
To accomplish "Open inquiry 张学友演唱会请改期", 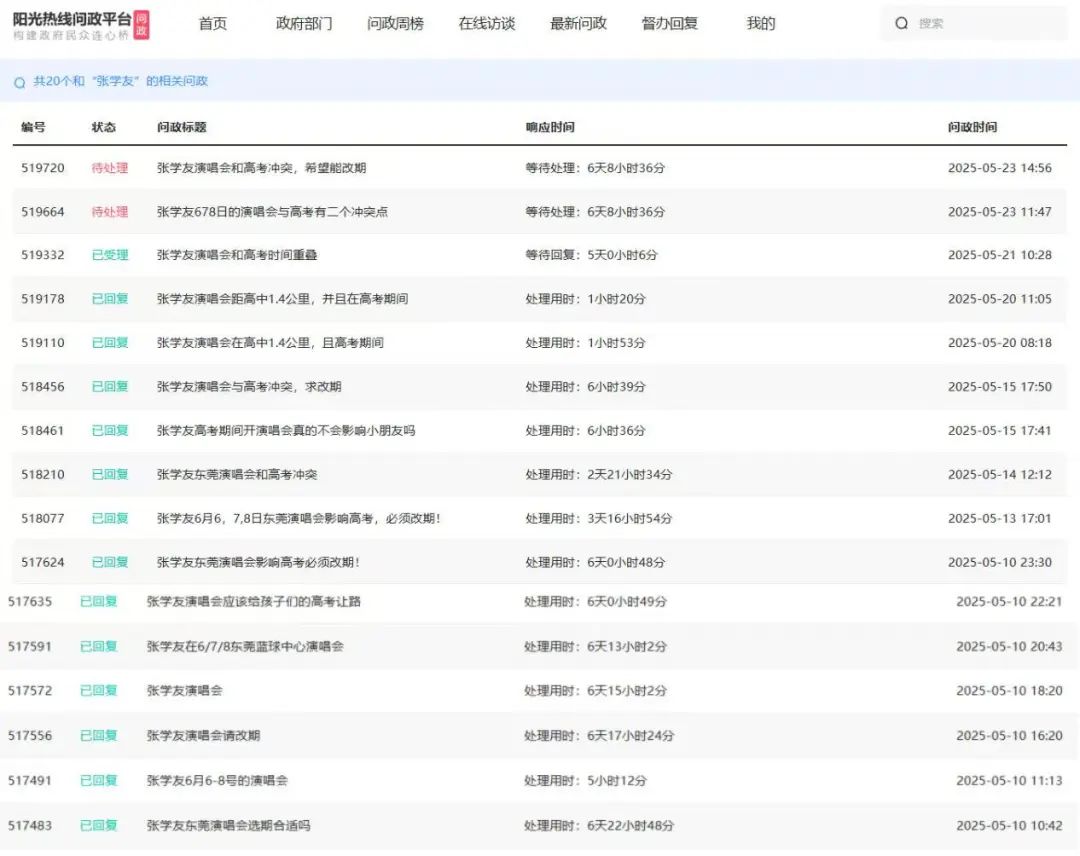I will (203, 735).
